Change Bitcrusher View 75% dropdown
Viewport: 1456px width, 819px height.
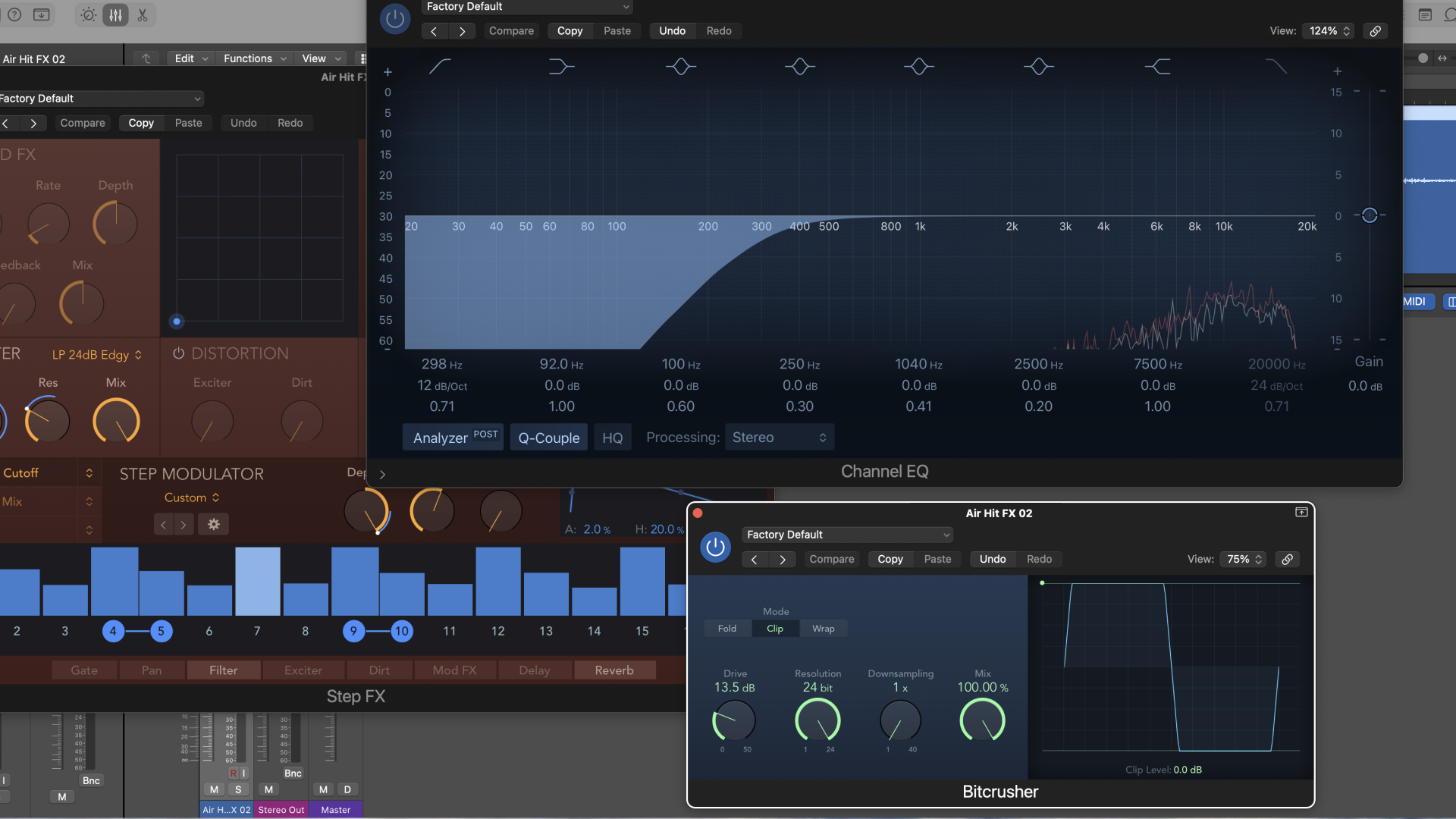point(1244,559)
